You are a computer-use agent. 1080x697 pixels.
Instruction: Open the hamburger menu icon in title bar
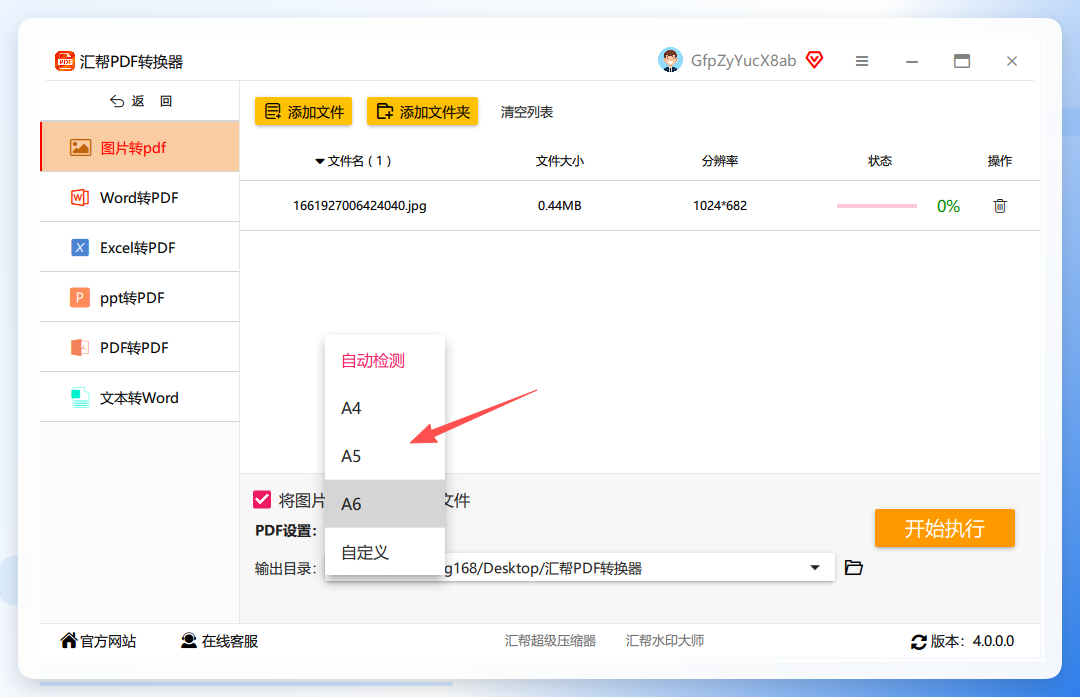pos(862,61)
